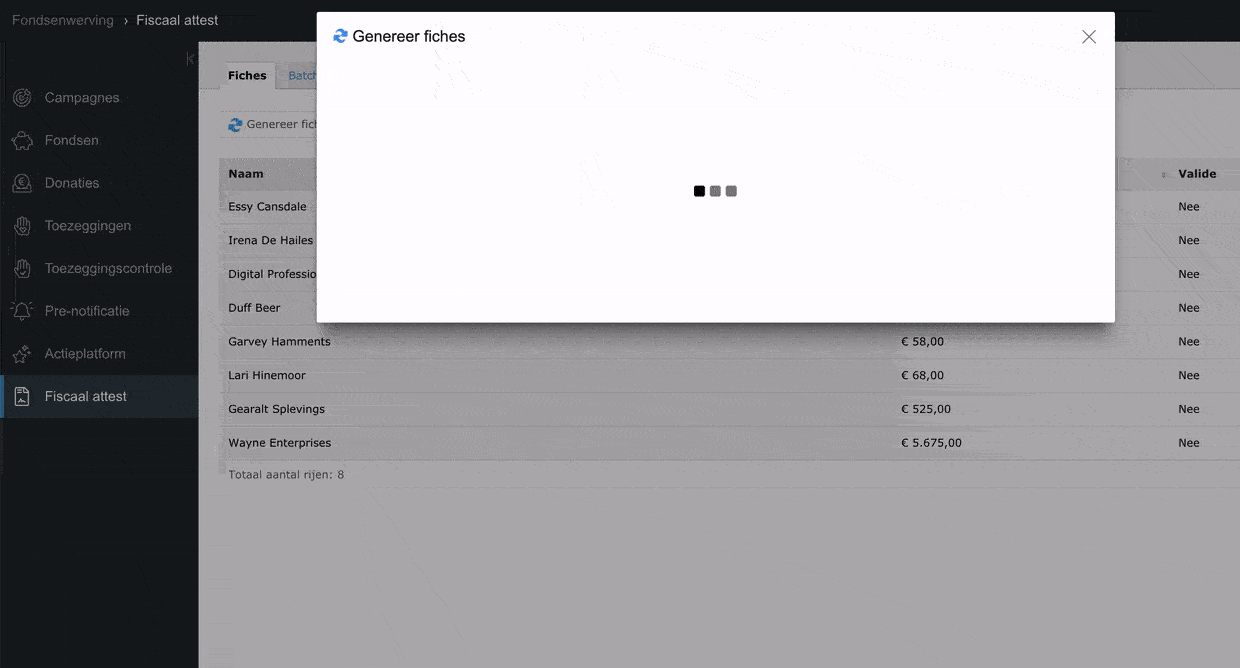Sort by the Valide column header
This screenshot has height=668, width=1240.
point(1196,174)
